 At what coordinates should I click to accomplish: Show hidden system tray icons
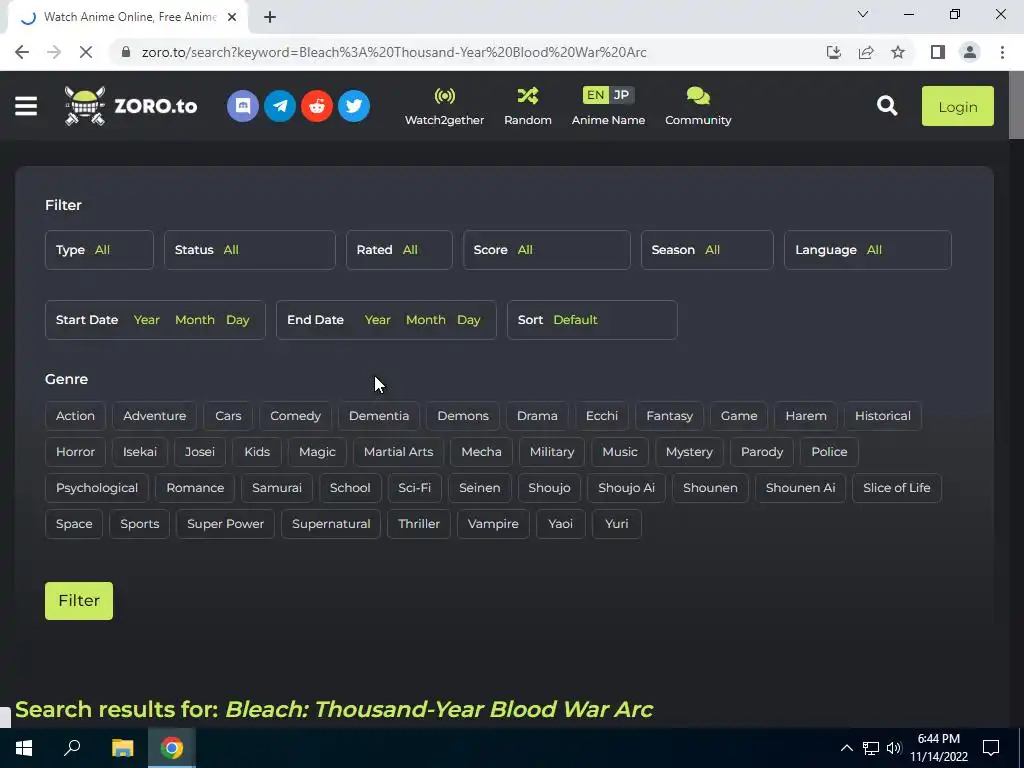[846, 748]
